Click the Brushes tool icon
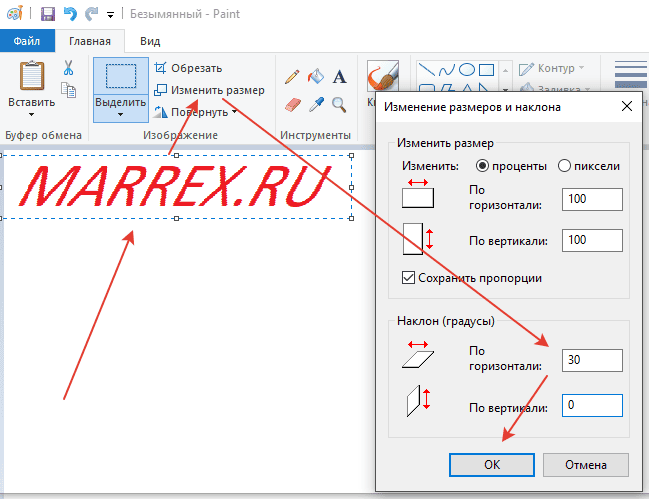This screenshot has height=499, width=649. pos(383,76)
